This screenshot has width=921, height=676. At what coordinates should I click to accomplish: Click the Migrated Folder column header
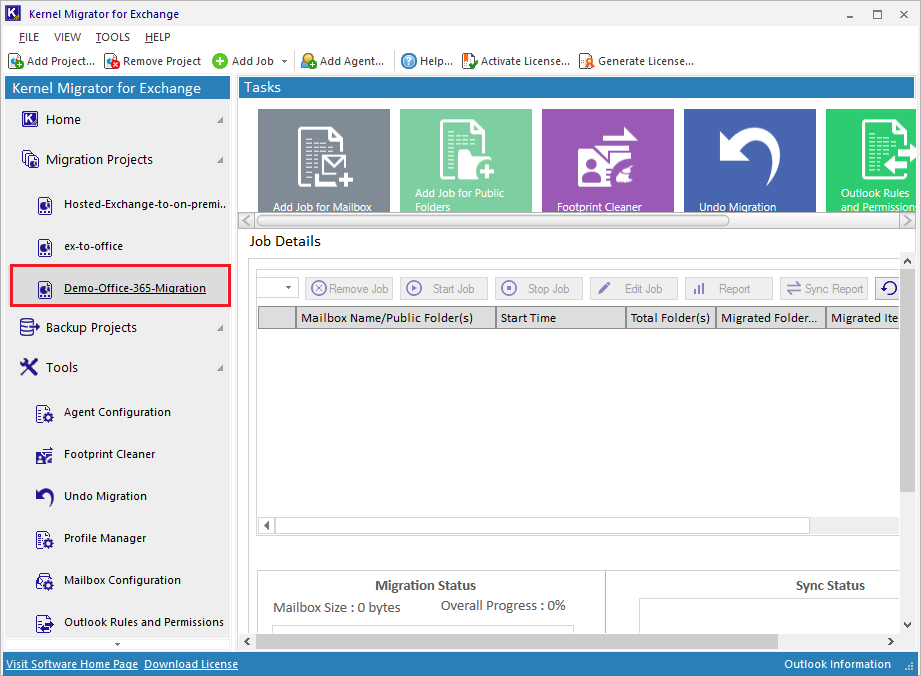(771, 318)
